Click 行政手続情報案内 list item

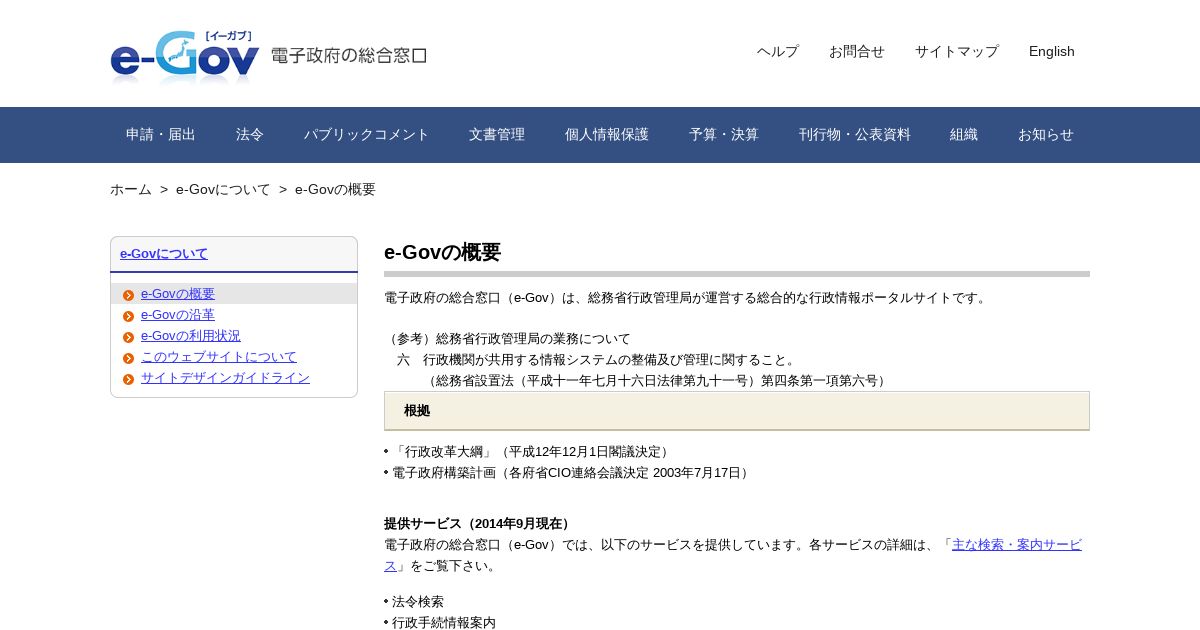(x=444, y=623)
